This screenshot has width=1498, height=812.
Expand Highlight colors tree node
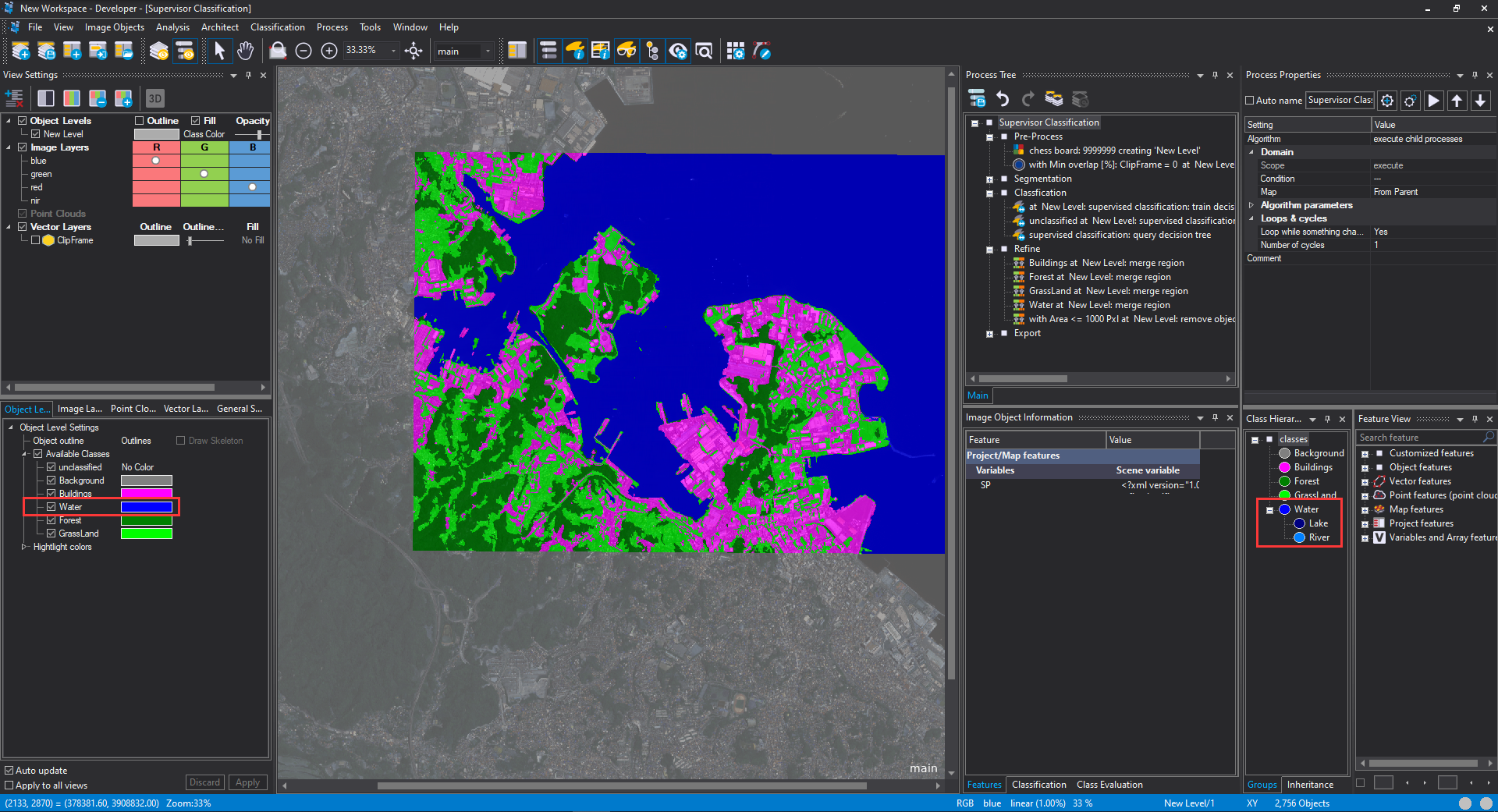point(23,547)
